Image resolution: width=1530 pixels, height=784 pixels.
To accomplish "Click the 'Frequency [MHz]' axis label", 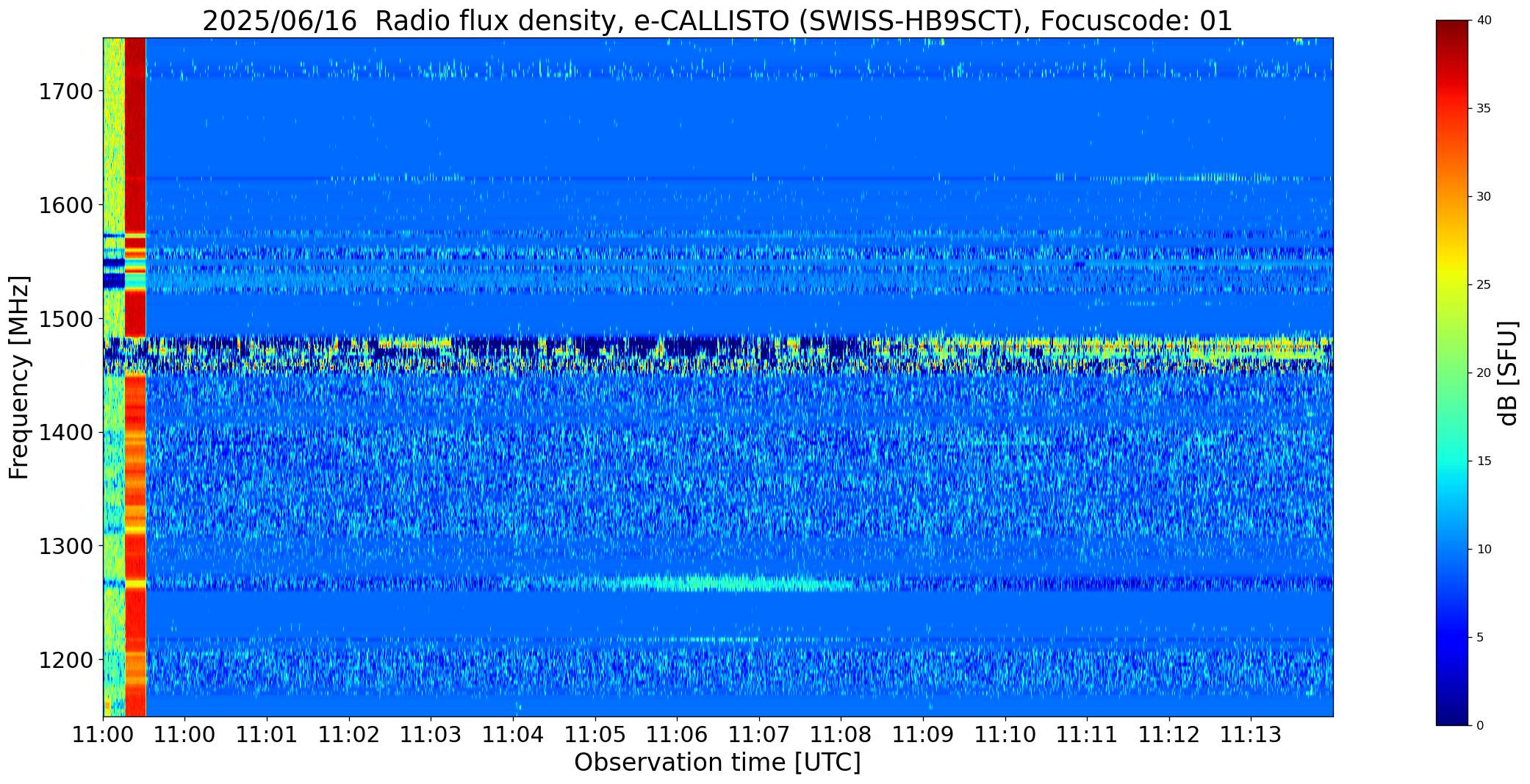I will pos(19,377).
